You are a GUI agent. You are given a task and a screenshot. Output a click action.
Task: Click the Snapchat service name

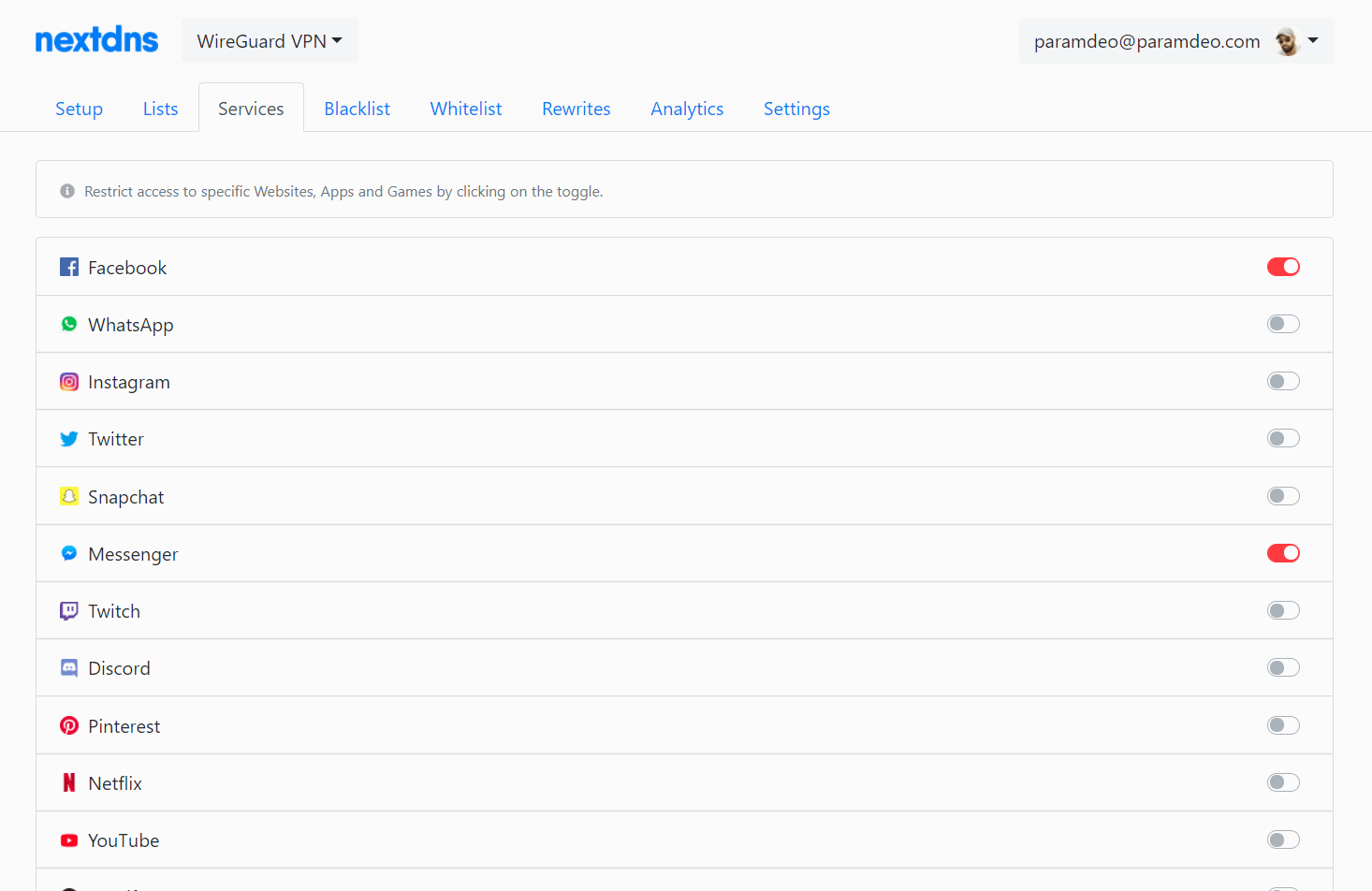pos(125,497)
